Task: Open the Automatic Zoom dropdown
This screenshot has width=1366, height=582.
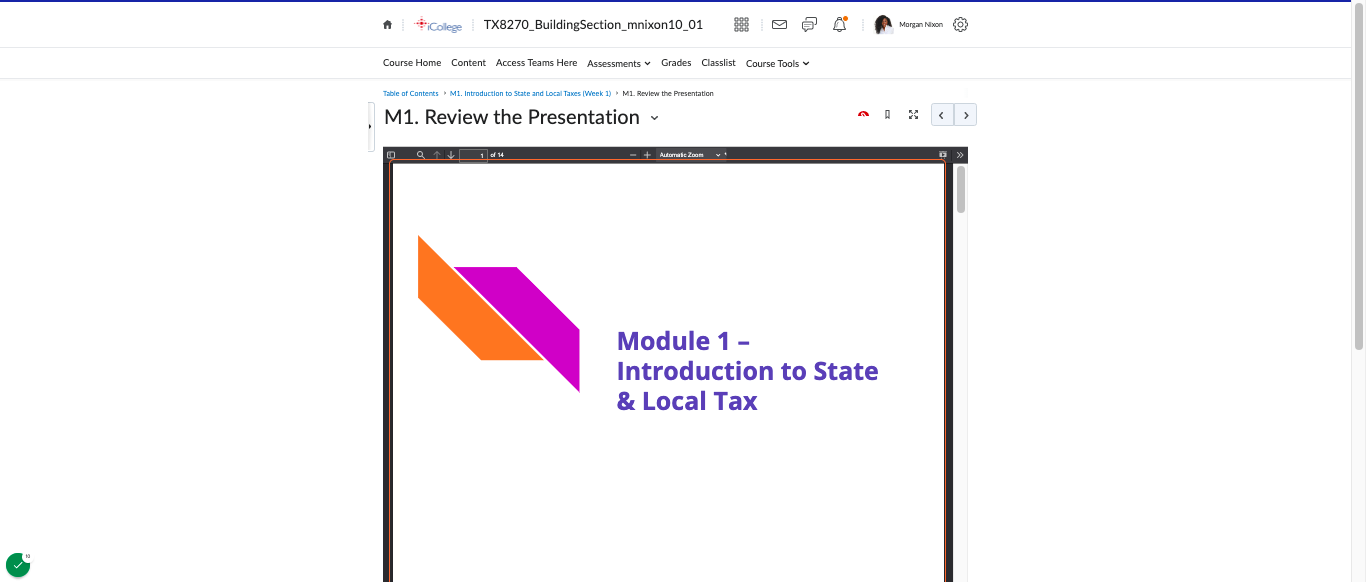Action: [x=692, y=155]
